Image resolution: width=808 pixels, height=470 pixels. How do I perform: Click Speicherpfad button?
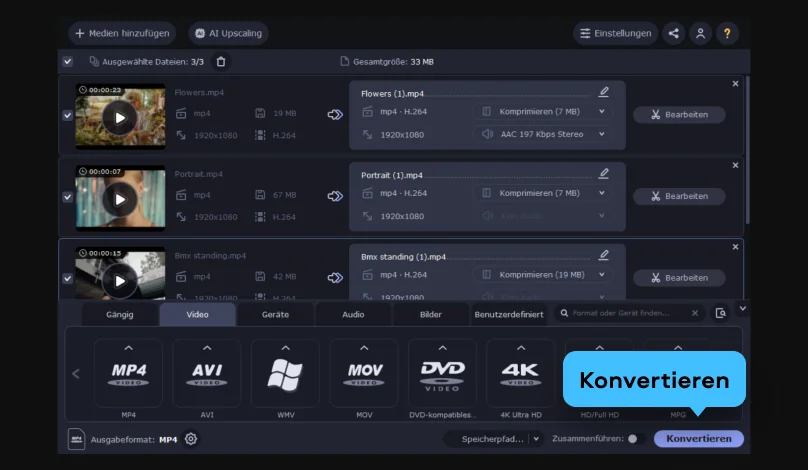click(x=492, y=439)
